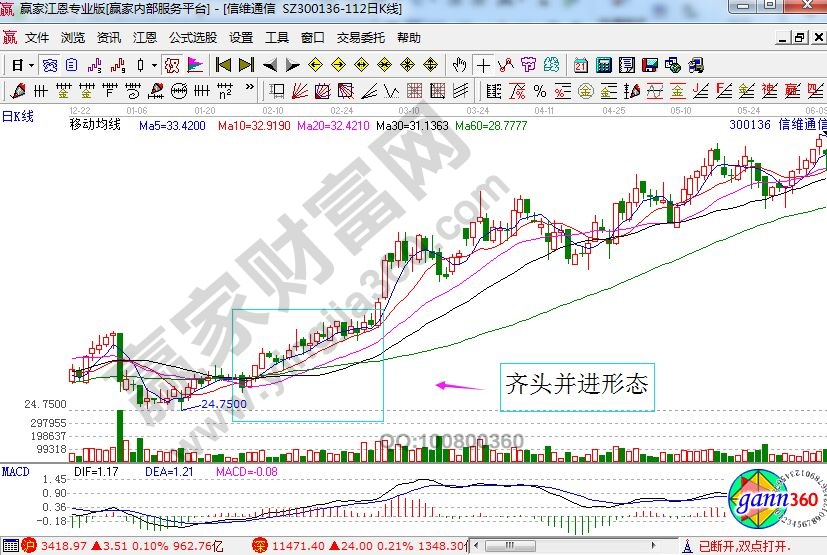Viewport: 827px width, 555px height.
Task: Open the calculator tool icon
Action: pos(603,65)
